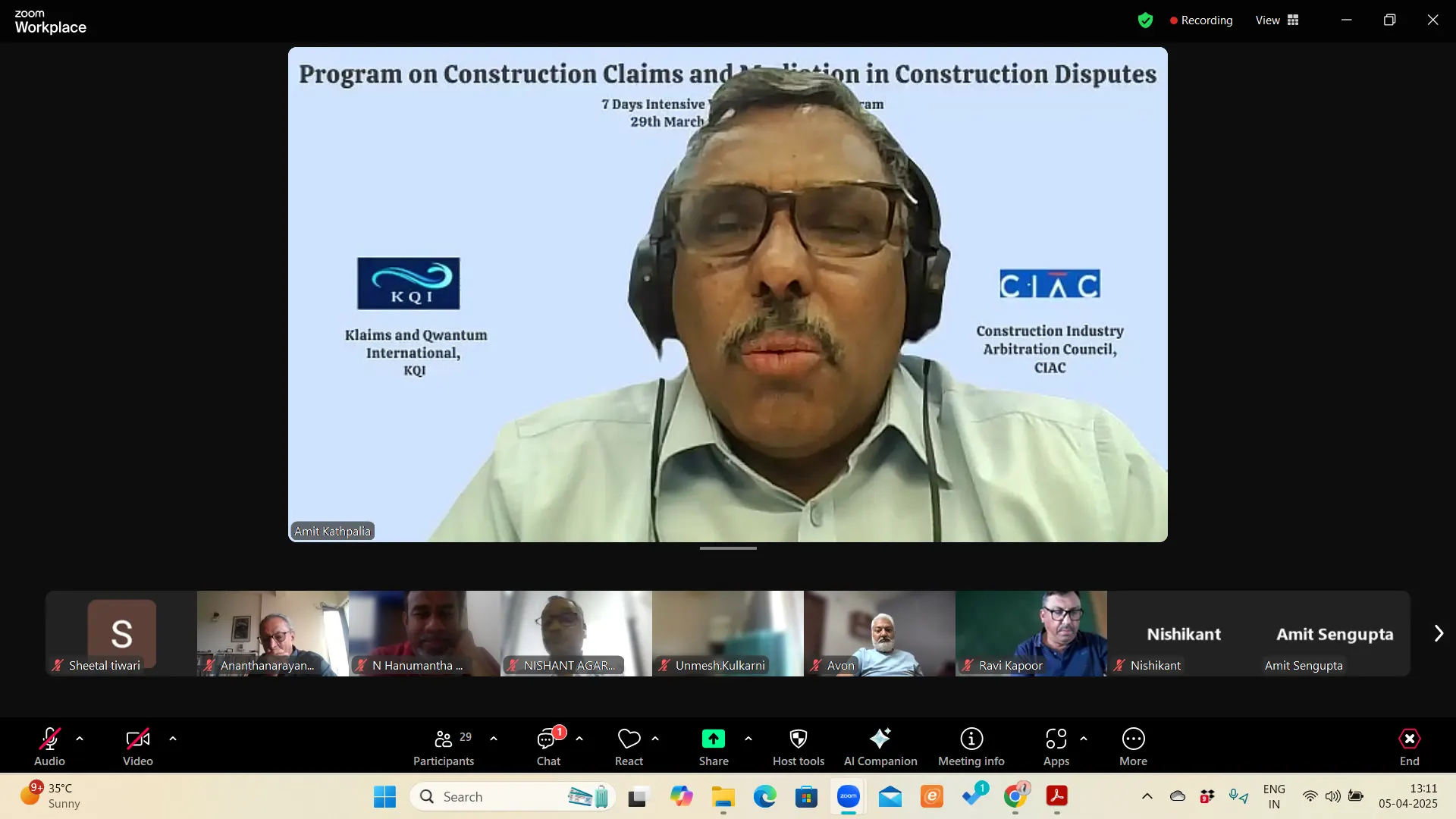1456x819 pixels.
Task: Open Microsoft Edge from taskbar
Action: click(764, 796)
